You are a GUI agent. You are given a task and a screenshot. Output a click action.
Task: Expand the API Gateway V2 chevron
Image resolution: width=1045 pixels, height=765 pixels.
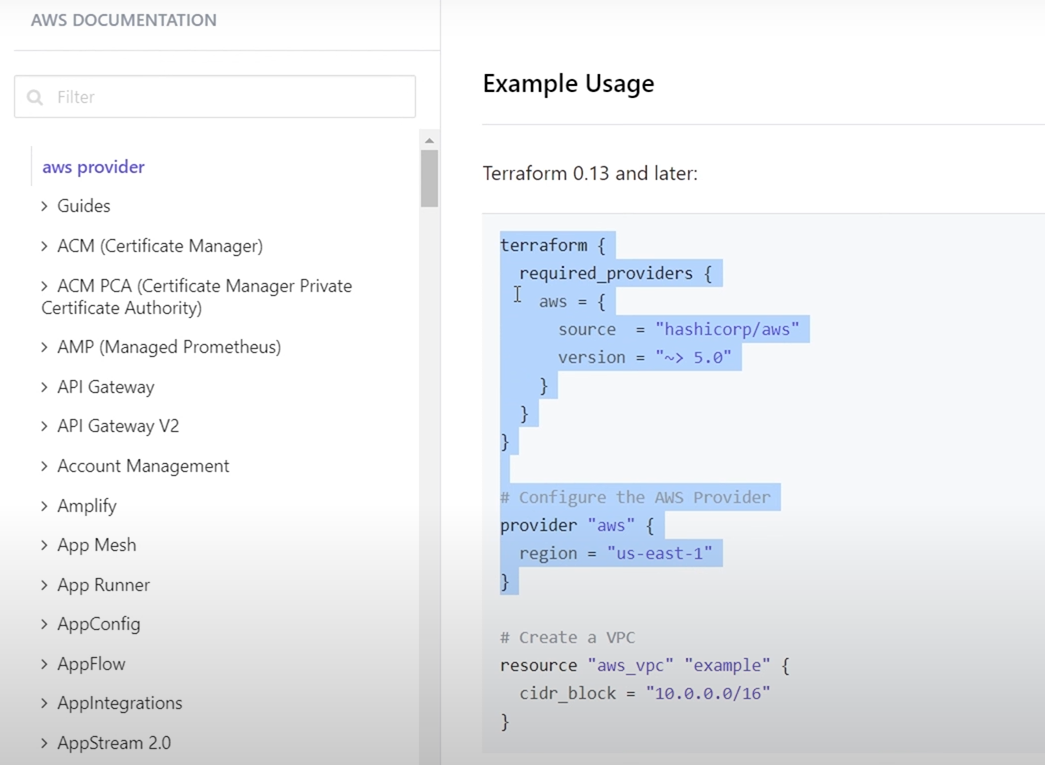[x=45, y=426]
